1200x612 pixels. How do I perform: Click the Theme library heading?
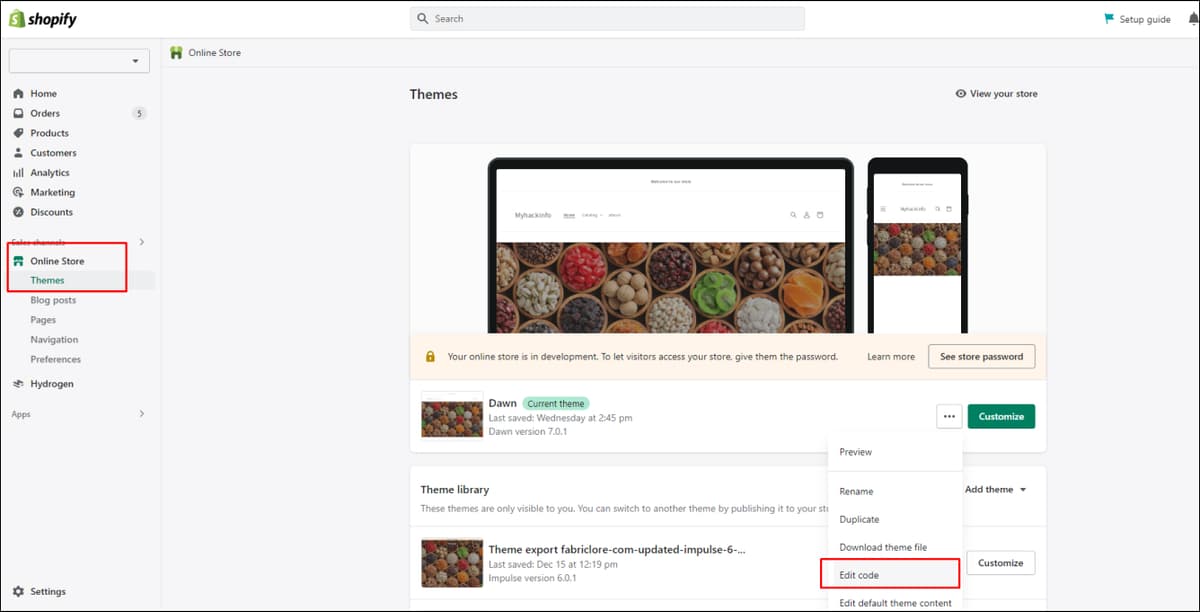(455, 490)
